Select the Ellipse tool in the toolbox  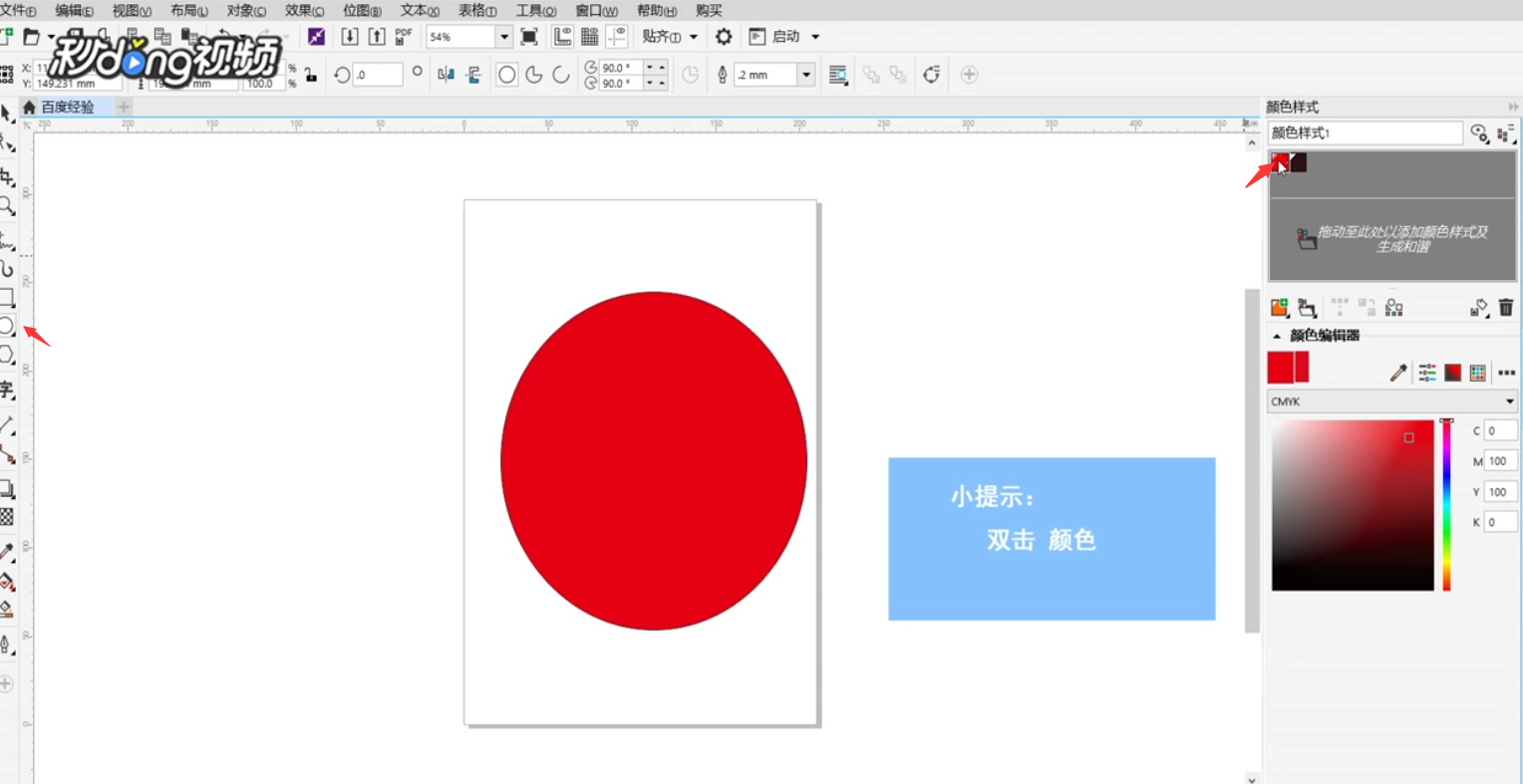[x=8, y=326]
